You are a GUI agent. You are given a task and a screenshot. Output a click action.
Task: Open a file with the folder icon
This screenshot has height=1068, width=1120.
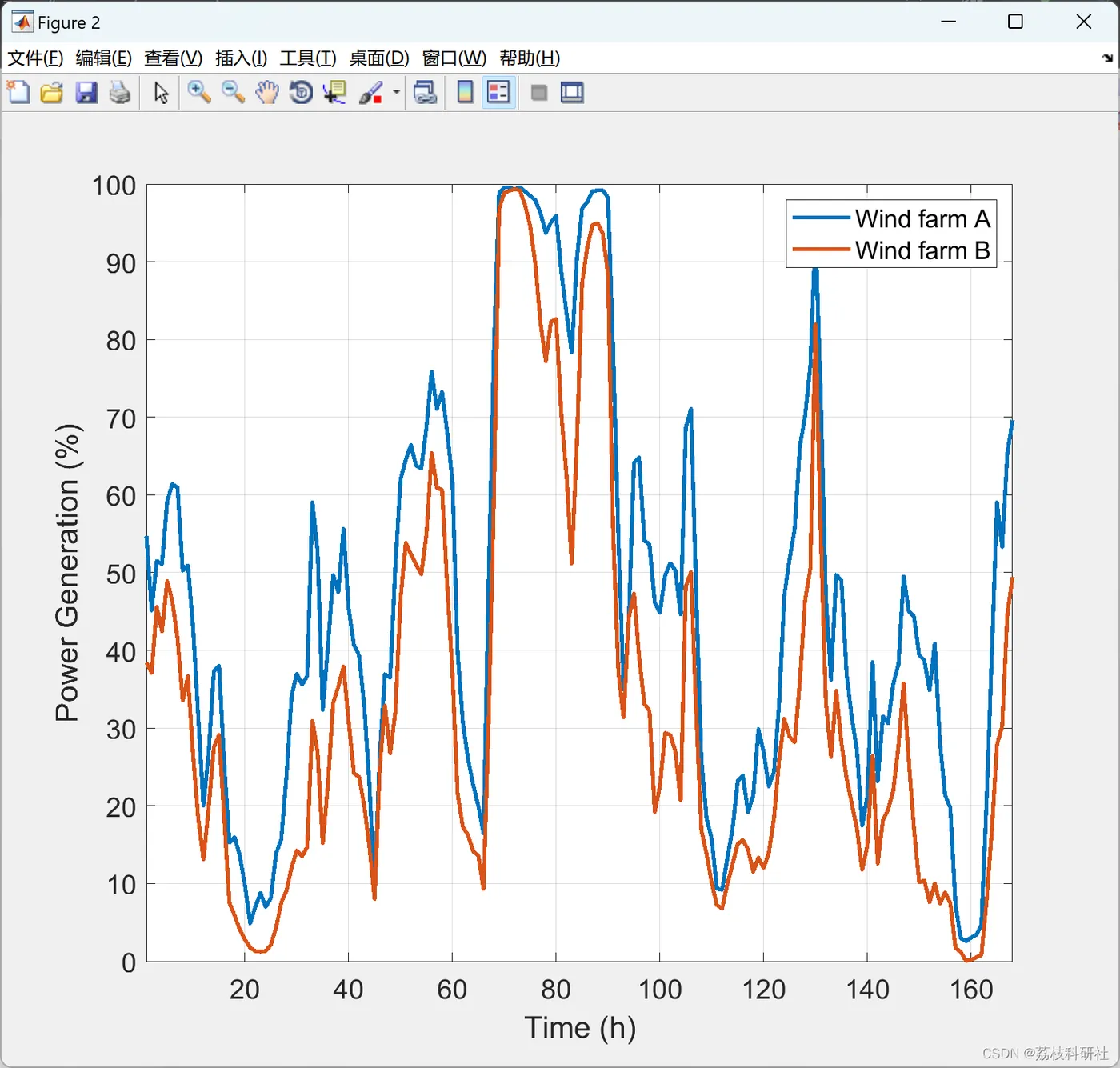52,93
